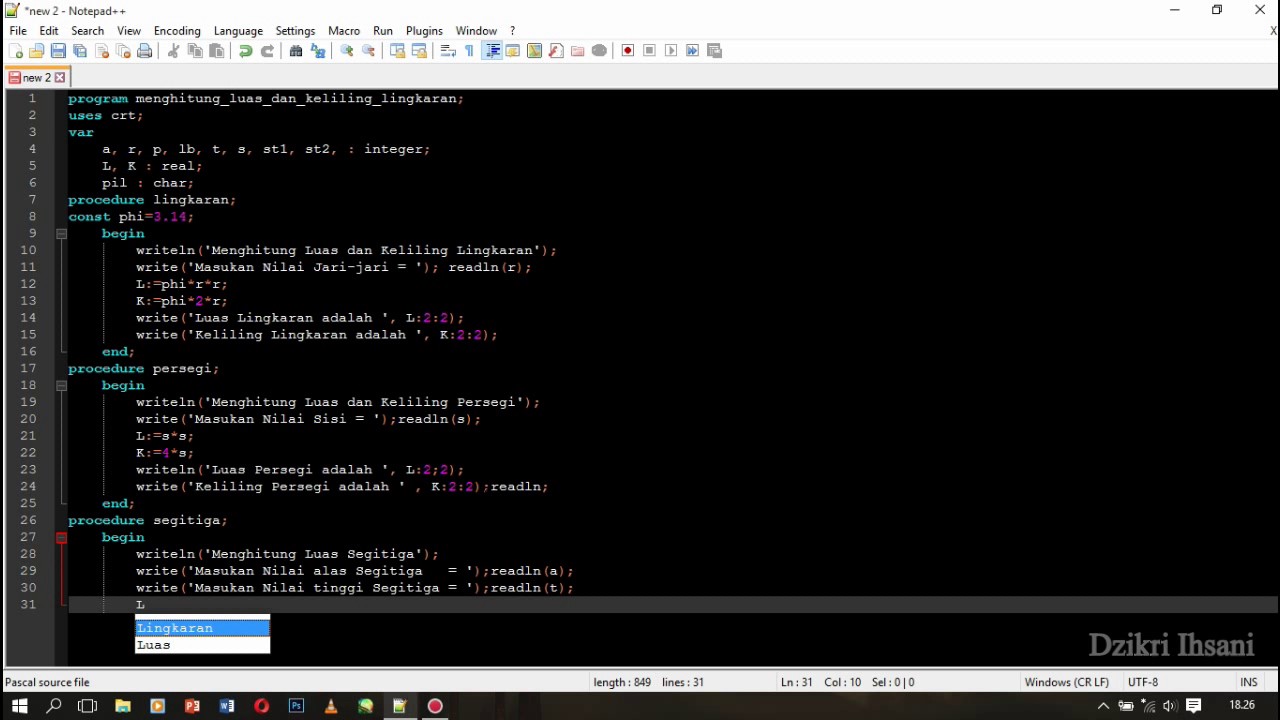
Task: Toggle synchronized vertical scrolling
Action: (x=397, y=51)
